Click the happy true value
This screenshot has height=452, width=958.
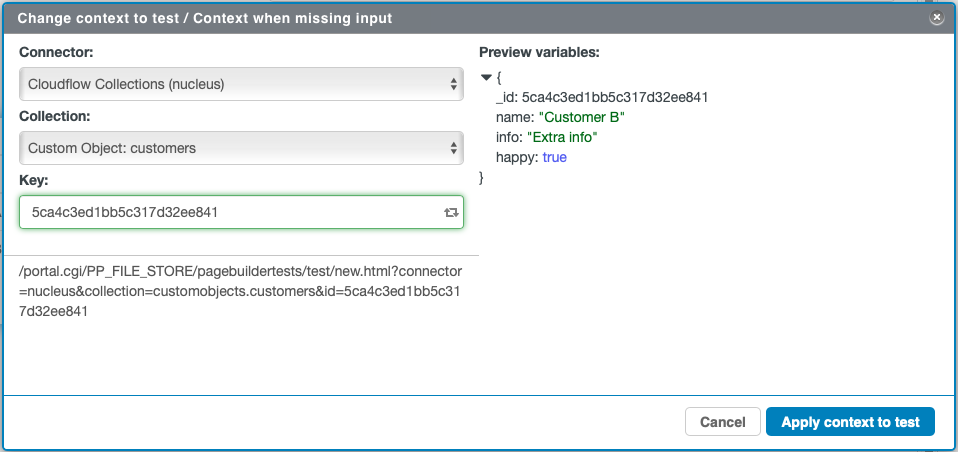(554, 158)
